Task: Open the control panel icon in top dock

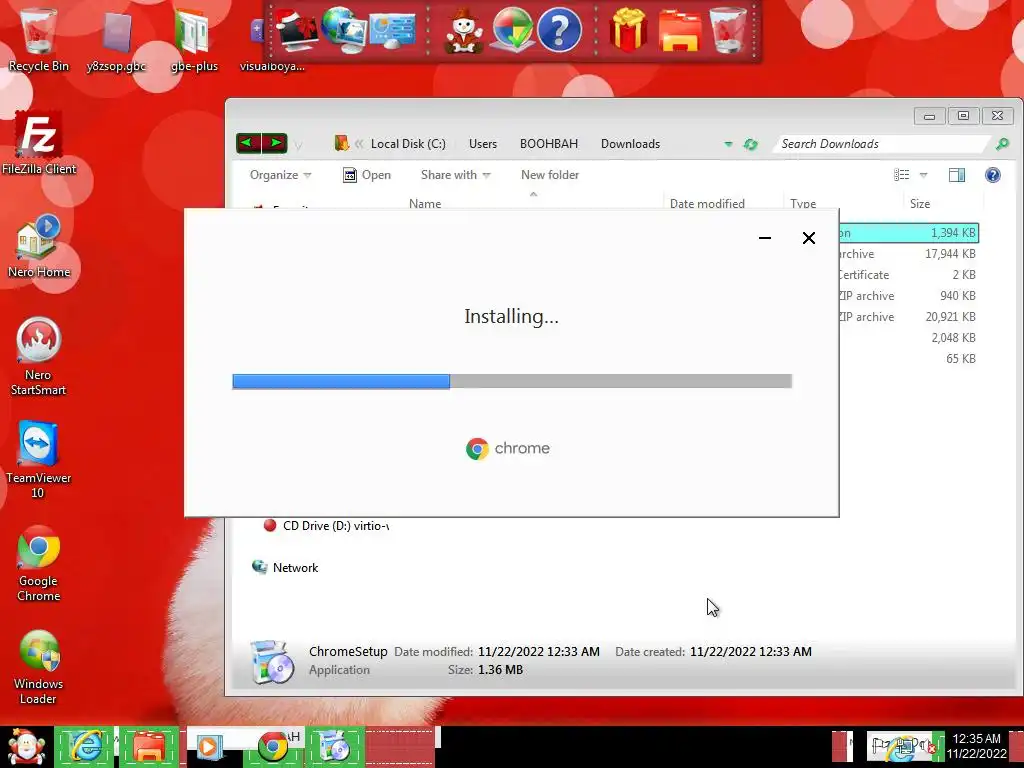Action: [x=392, y=30]
